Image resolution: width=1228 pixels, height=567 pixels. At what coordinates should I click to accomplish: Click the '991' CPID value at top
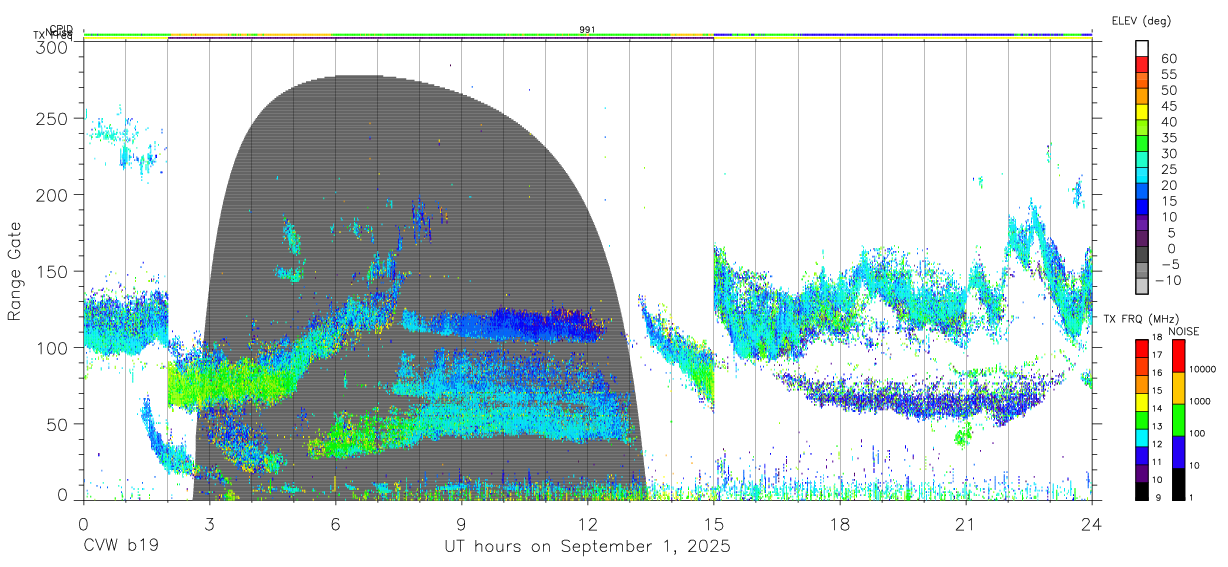(587, 30)
